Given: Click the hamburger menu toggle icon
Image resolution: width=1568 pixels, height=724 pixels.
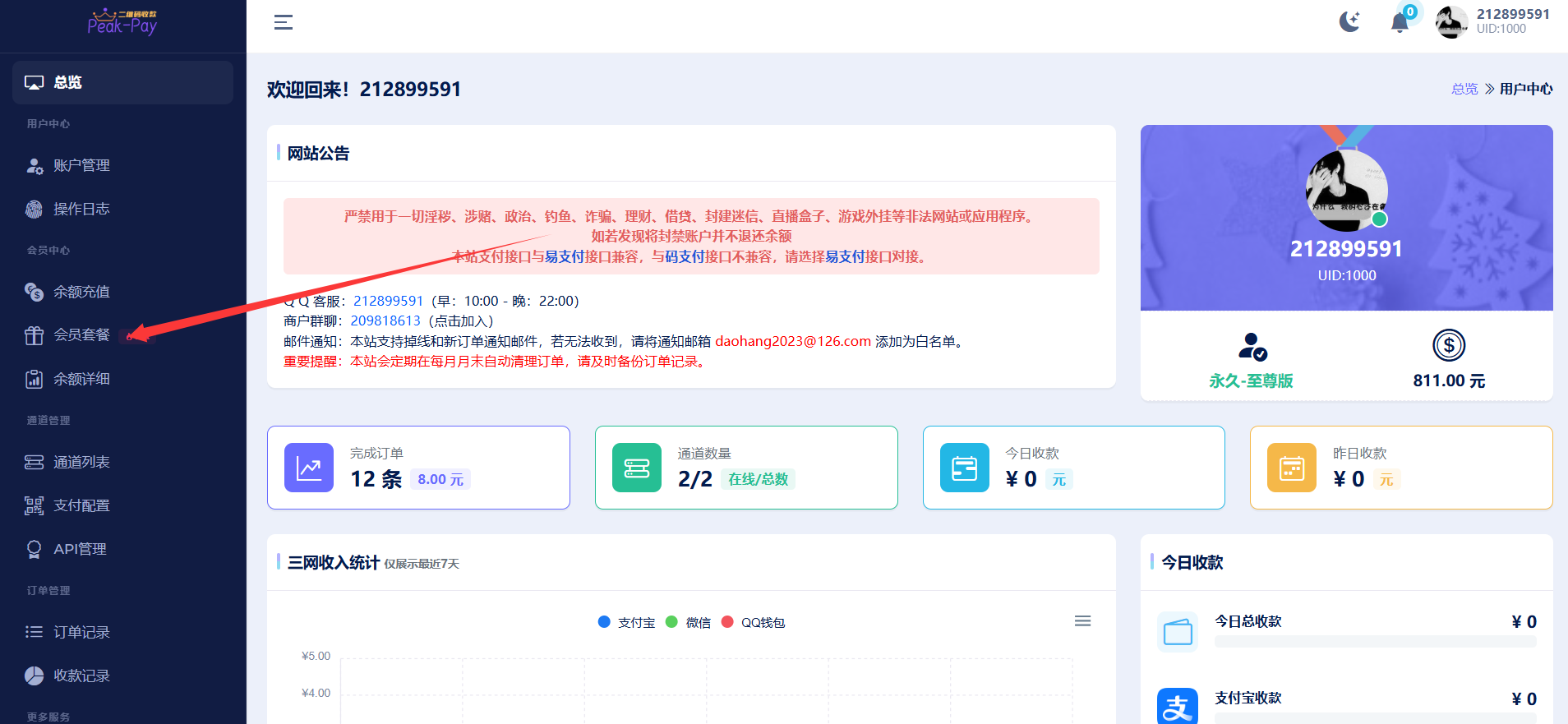Looking at the screenshot, I should (x=284, y=22).
